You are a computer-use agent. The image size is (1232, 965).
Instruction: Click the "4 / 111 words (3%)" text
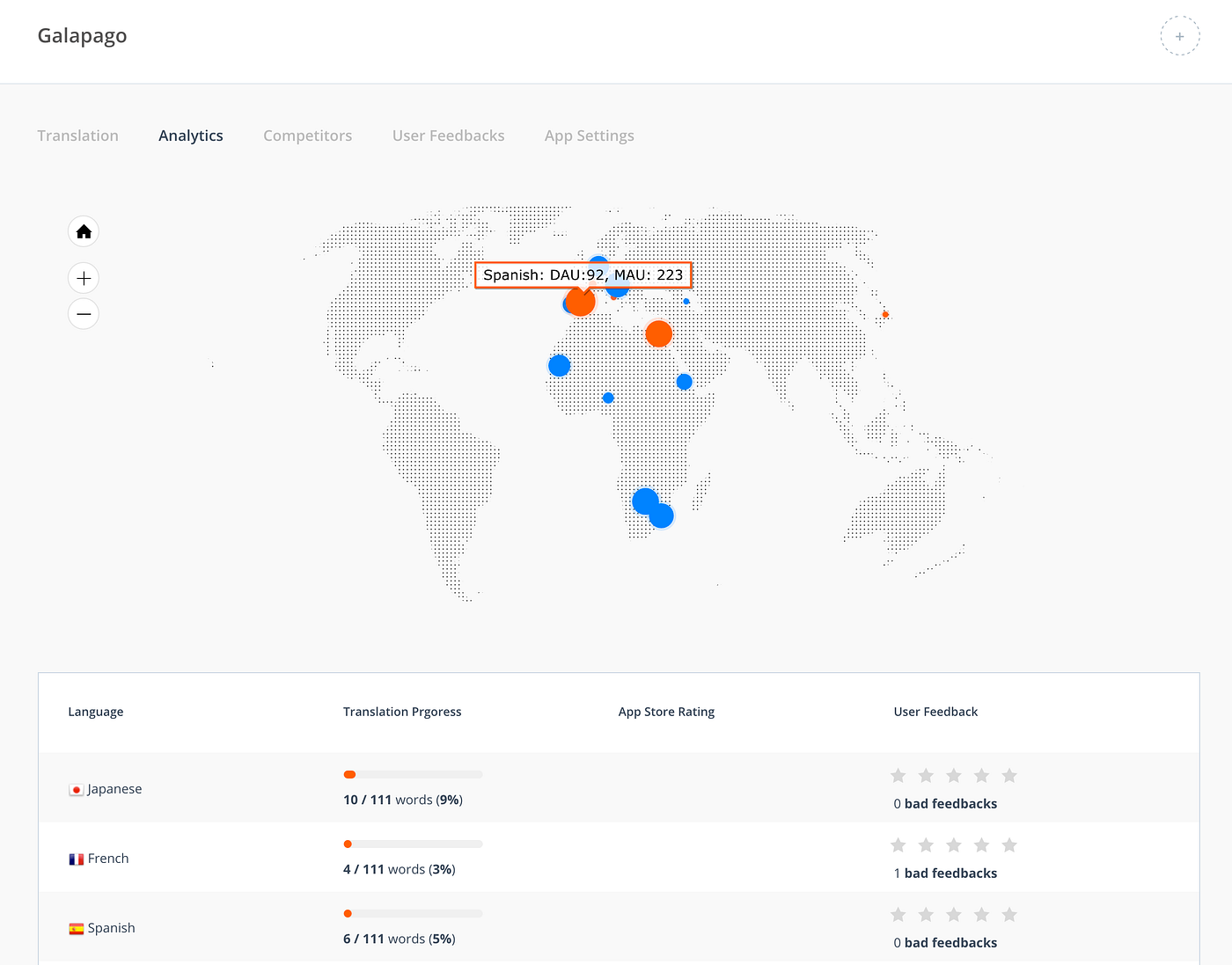[400, 869]
